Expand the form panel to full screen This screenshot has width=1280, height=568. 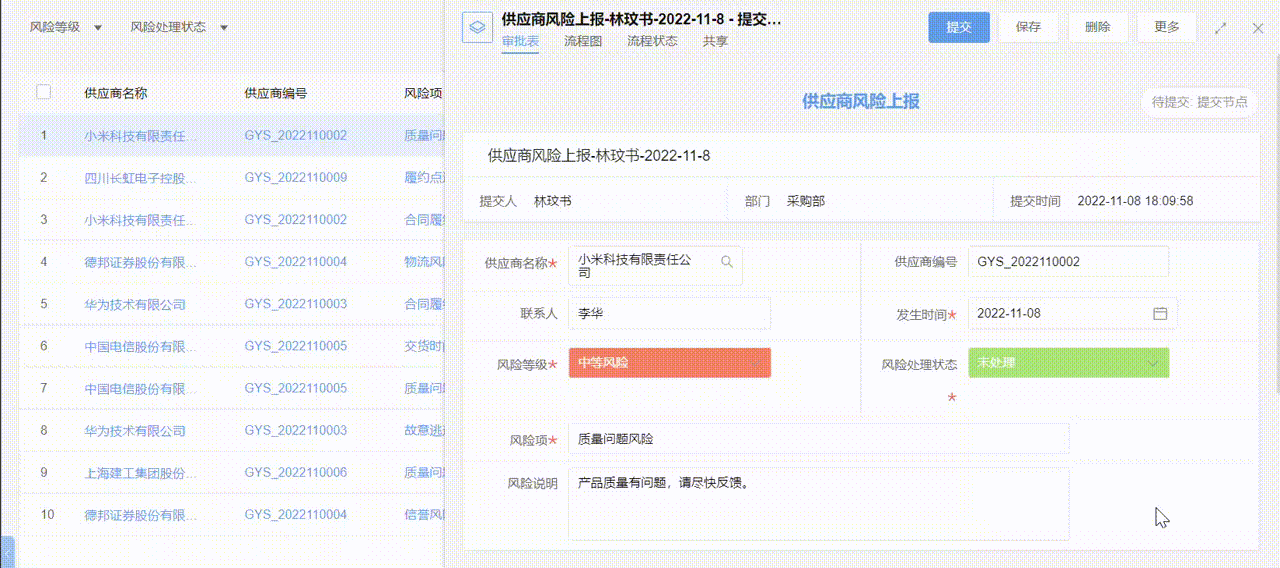1221,28
